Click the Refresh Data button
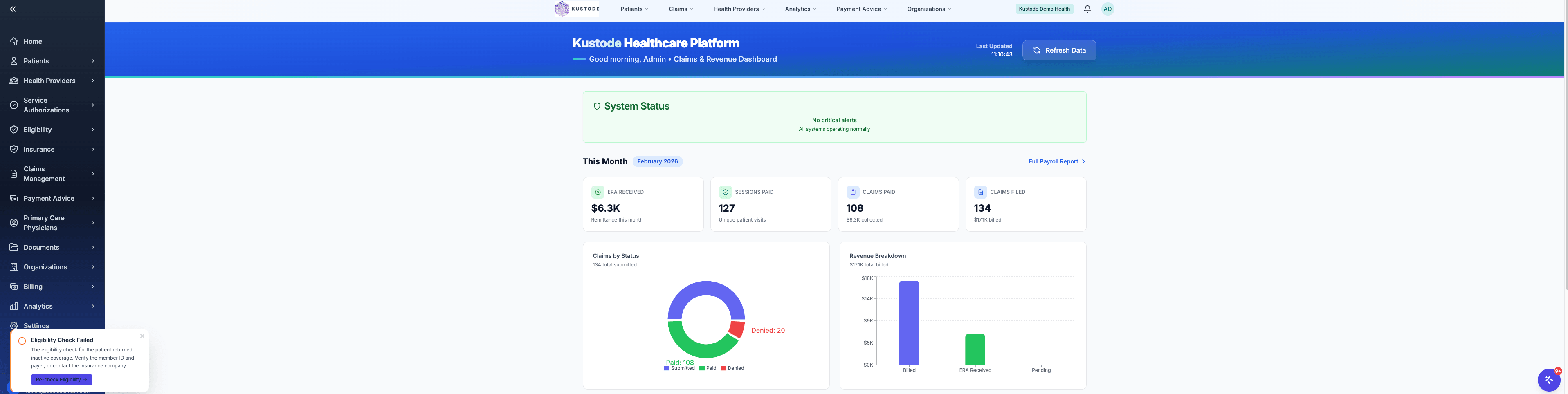The width and height of the screenshot is (1568, 394). pyautogui.click(x=1058, y=50)
